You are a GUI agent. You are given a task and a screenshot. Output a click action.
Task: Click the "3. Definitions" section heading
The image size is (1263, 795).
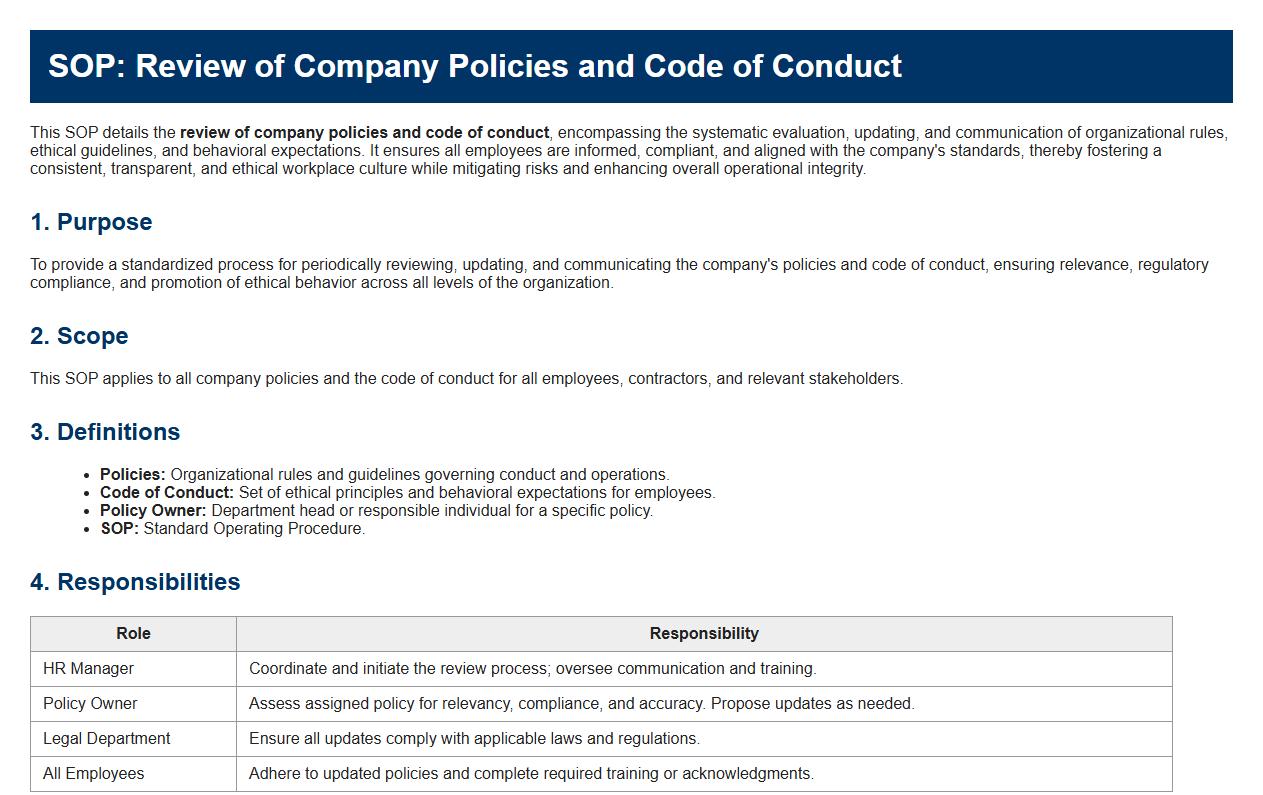point(105,432)
